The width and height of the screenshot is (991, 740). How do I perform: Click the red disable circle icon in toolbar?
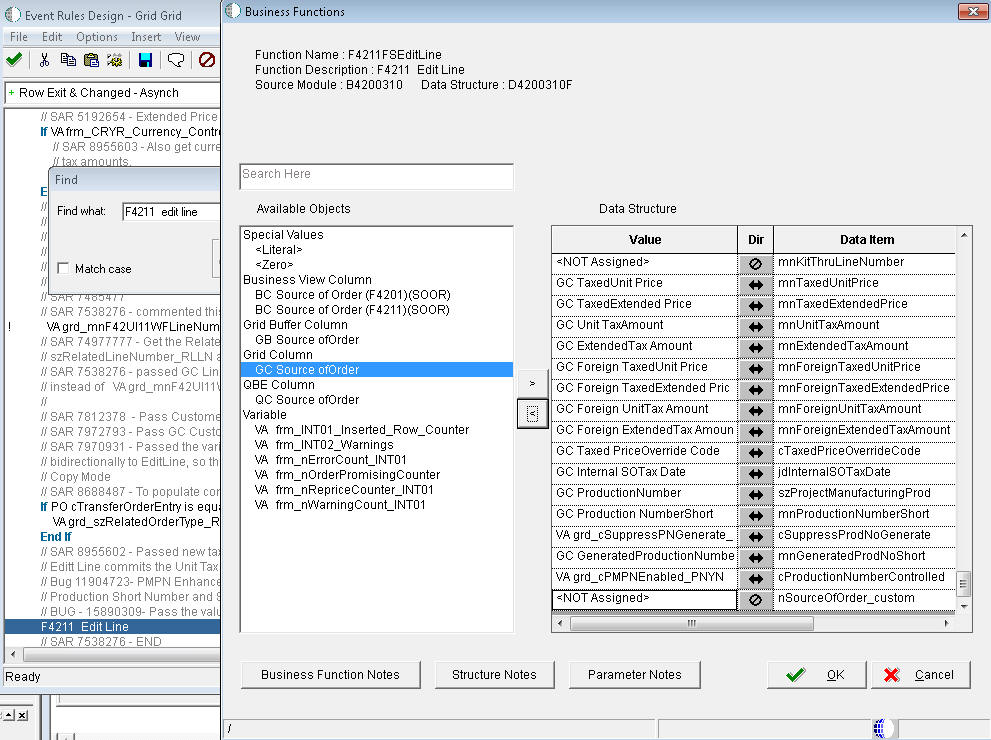click(x=207, y=60)
